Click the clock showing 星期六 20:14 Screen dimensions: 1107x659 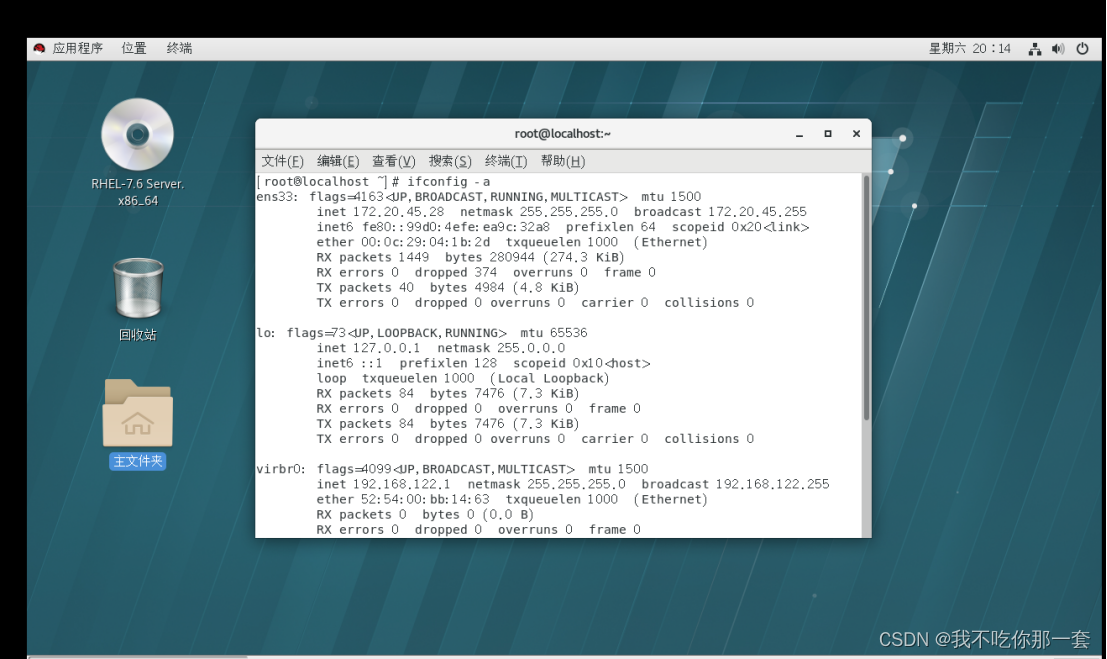[x=969, y=49]
